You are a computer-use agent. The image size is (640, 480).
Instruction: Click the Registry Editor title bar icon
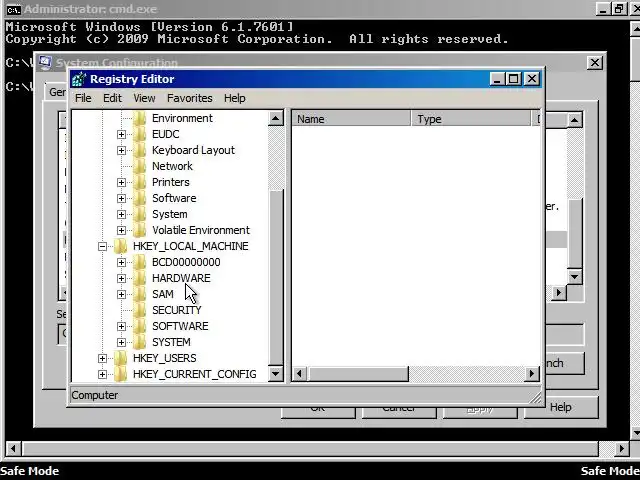(x=79, y=79)
